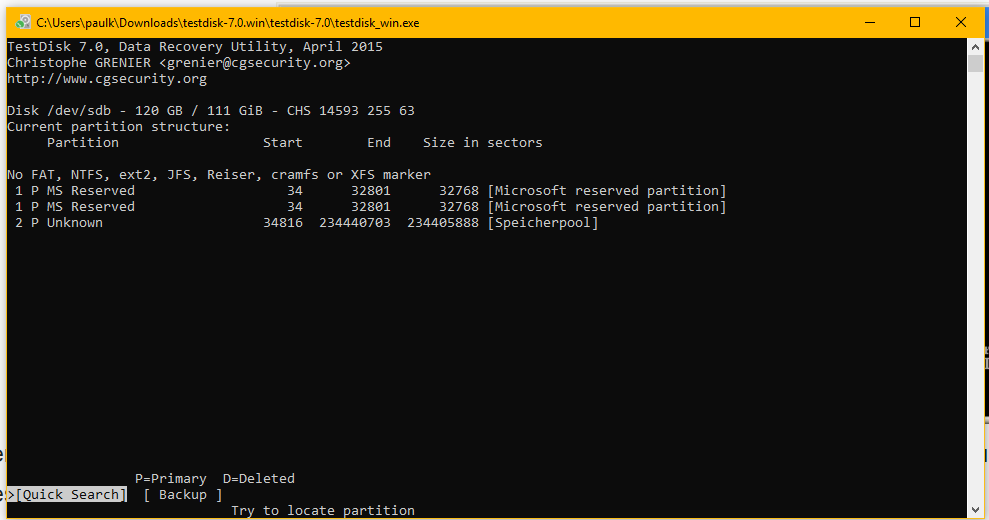
Task: Click the Disk /dev/sdb info line
Action: click(211, 111)
